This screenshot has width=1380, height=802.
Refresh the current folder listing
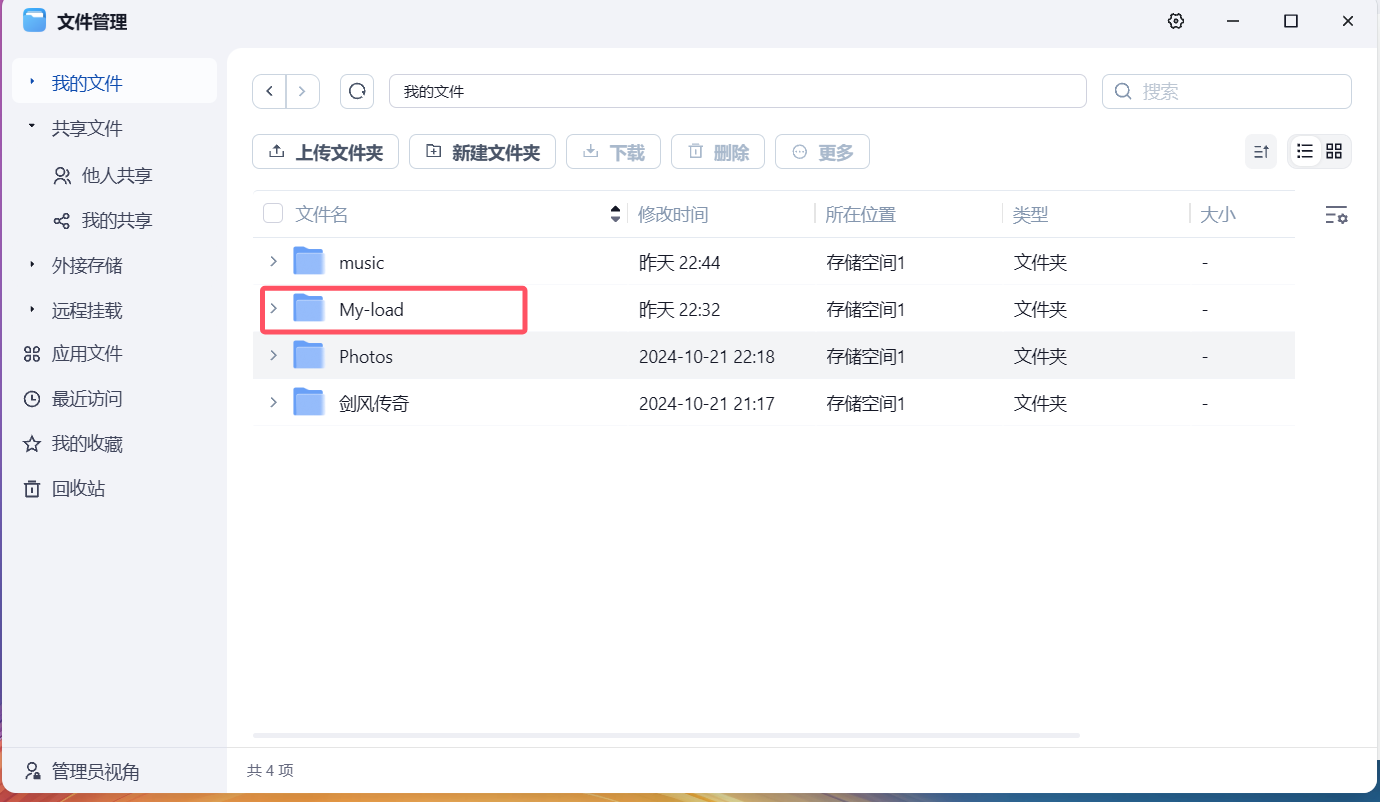point(357,91)
